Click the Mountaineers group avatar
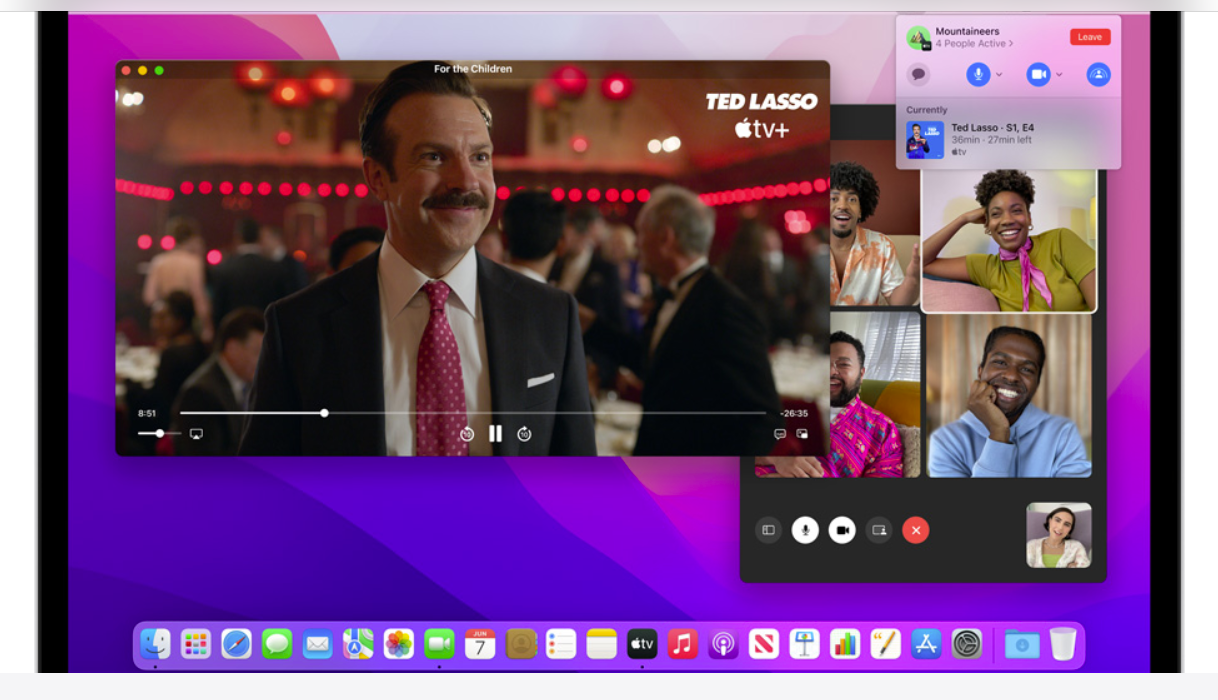The height and width of the screenshot is (700, 1218). tap(919, 38)
